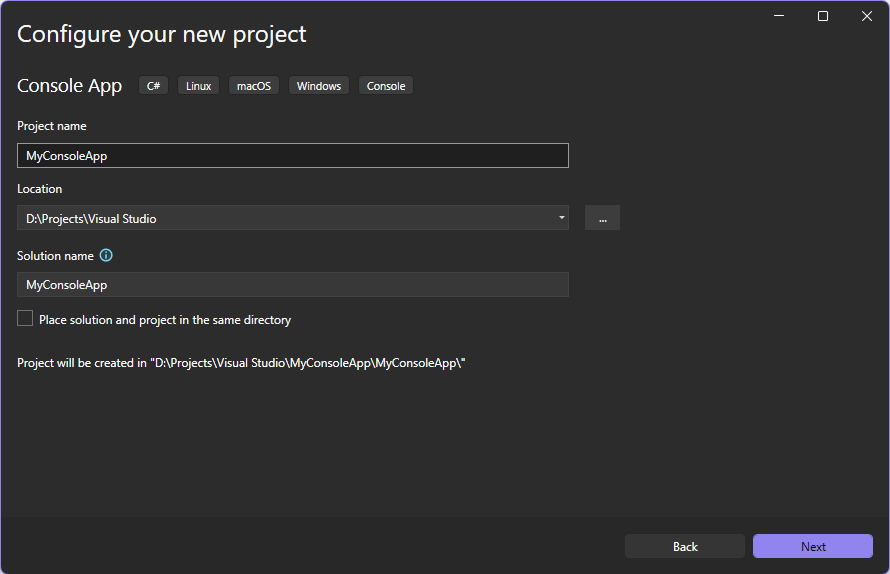The image size is (890, 574).
Task: Click the C# tag
Action: tap(153, 86)
